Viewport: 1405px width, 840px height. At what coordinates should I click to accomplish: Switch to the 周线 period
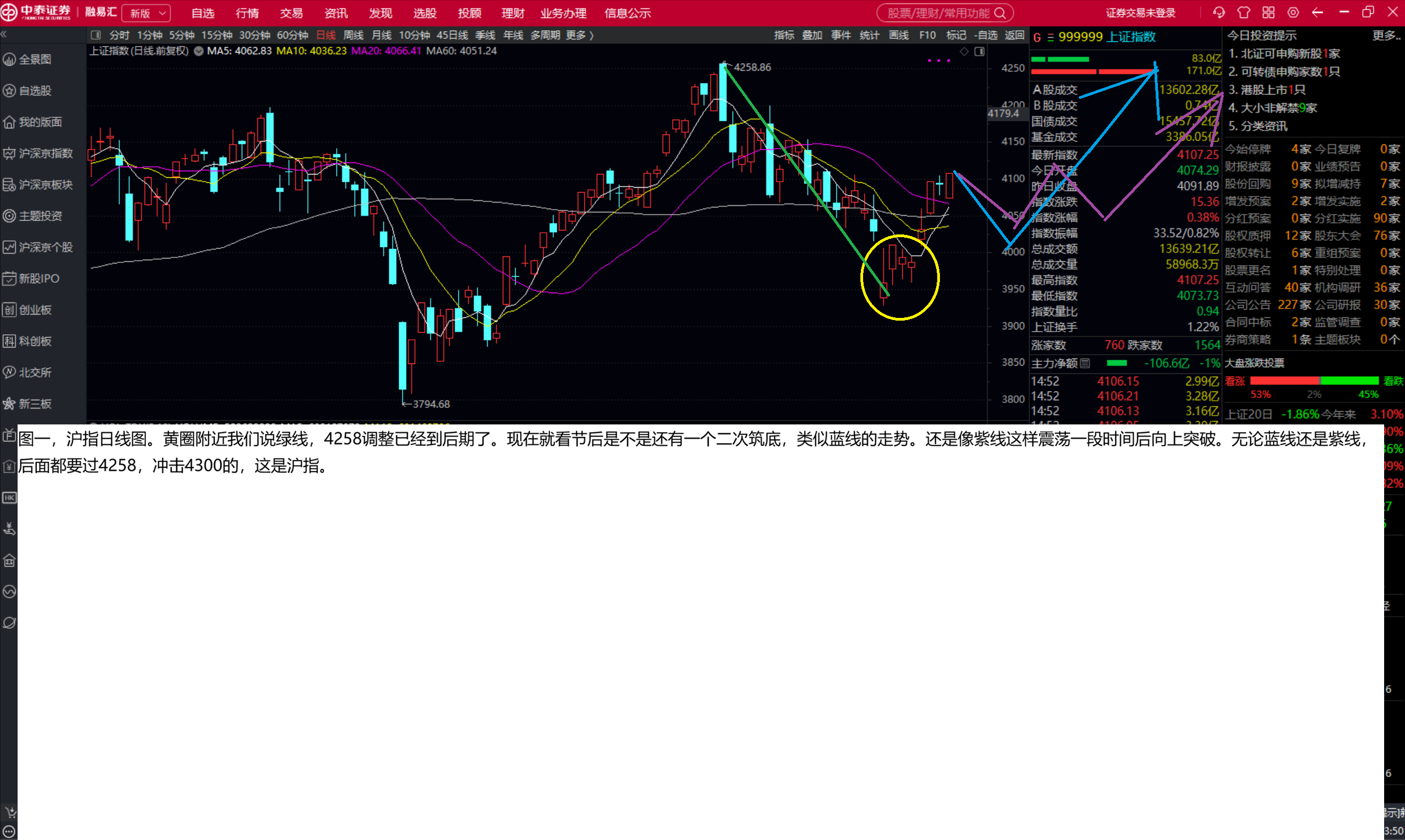pos(353,35)
